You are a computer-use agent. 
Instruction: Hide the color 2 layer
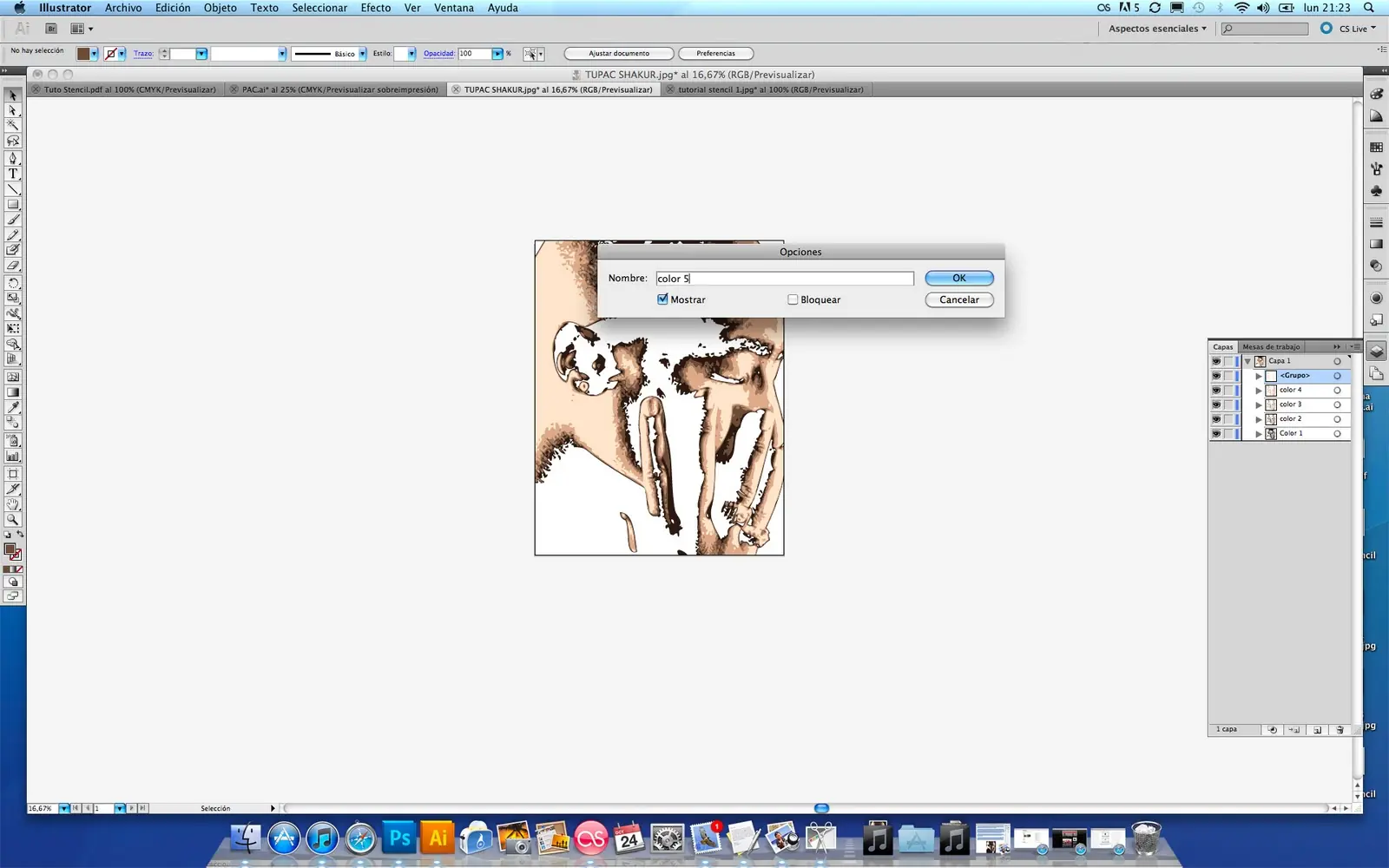pos(1216,419)
